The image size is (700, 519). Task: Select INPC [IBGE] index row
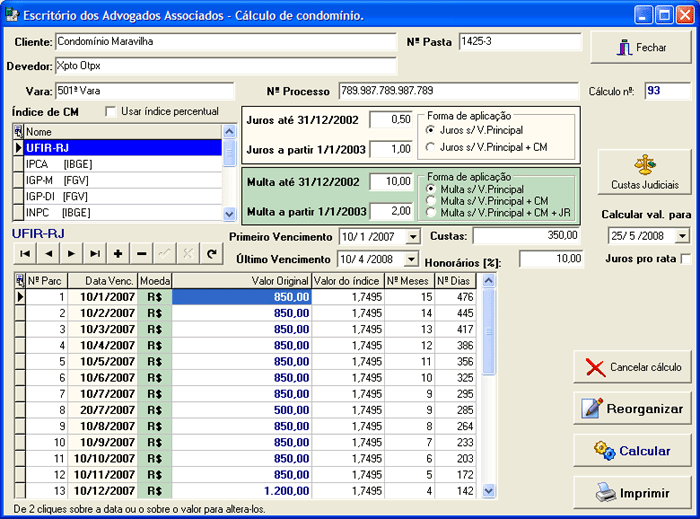[x=123, y=212]
